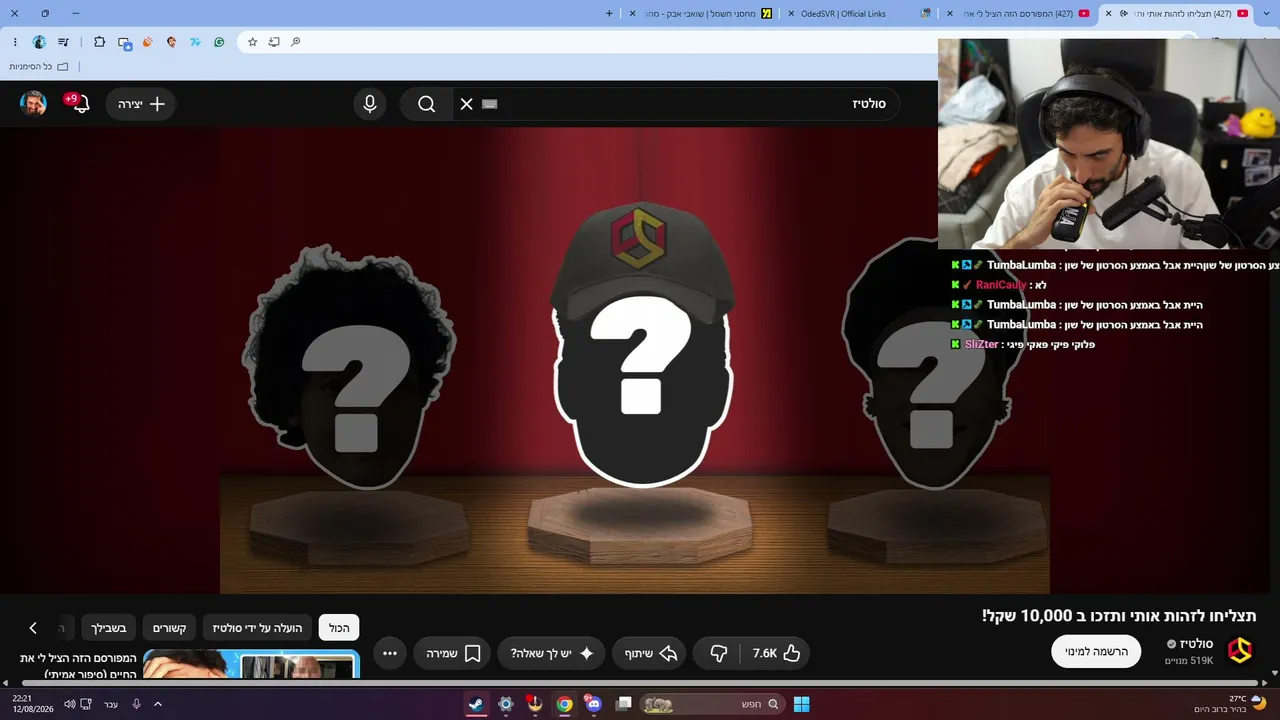Open the סולטיז channel name link
The width and height of the screenshot is (1280, 720).
(1197, 644)
